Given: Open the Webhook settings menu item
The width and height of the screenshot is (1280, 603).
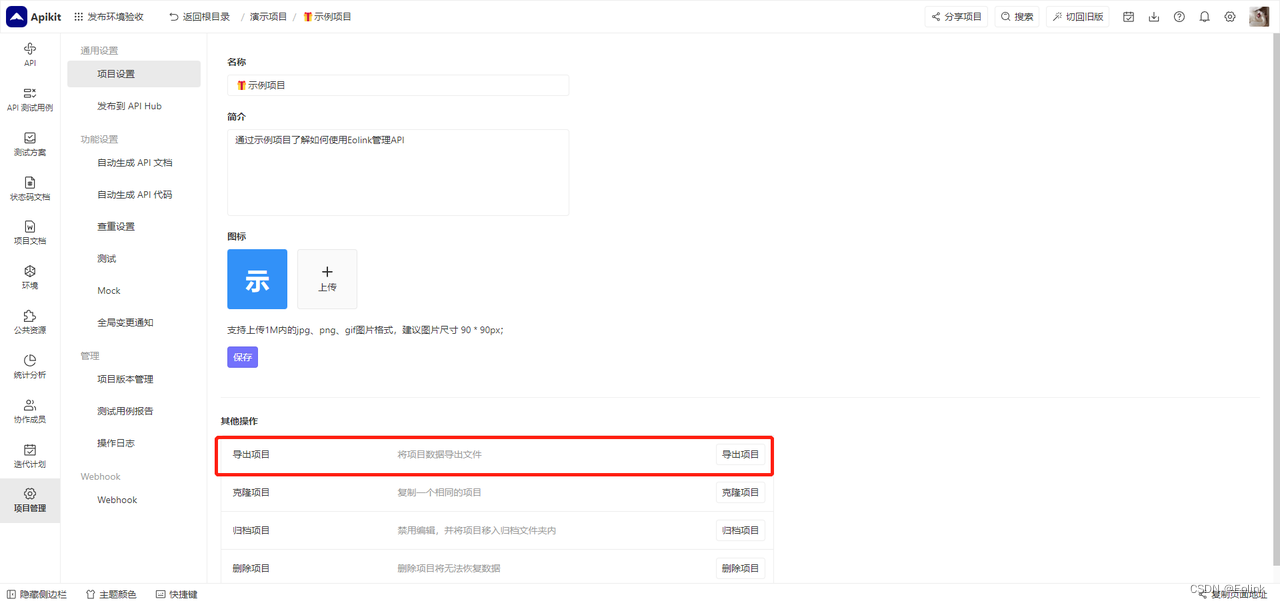Looking at the screenshot, I should tap(117, 499).
